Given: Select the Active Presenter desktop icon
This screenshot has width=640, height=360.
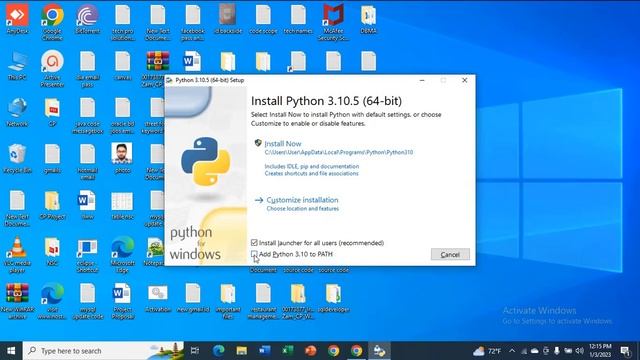Looking at the screenshot, I should tap(52, 69).
